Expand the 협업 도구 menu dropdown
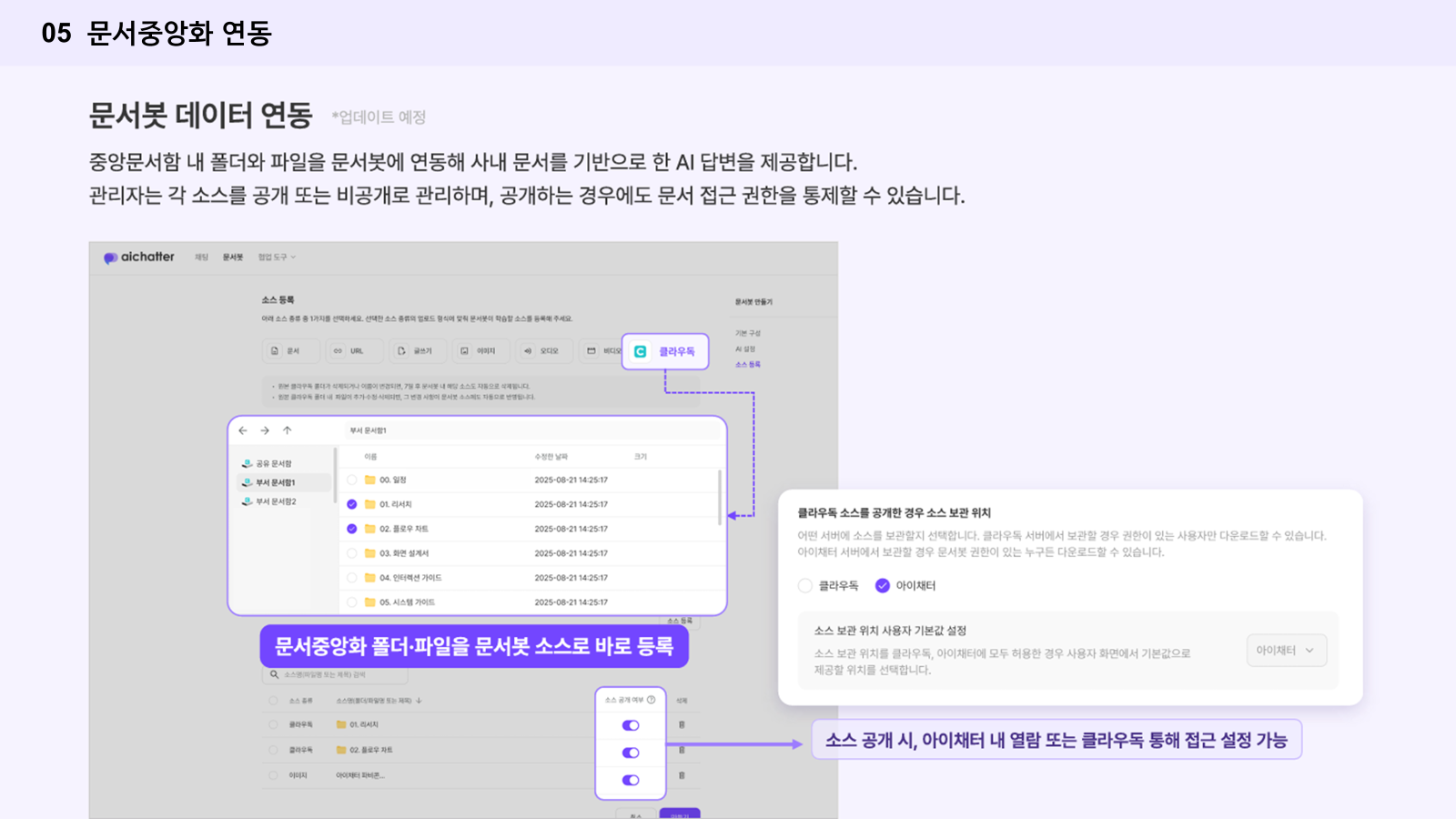The width and height of the screenshot is (1456, 819). (277, 258)
